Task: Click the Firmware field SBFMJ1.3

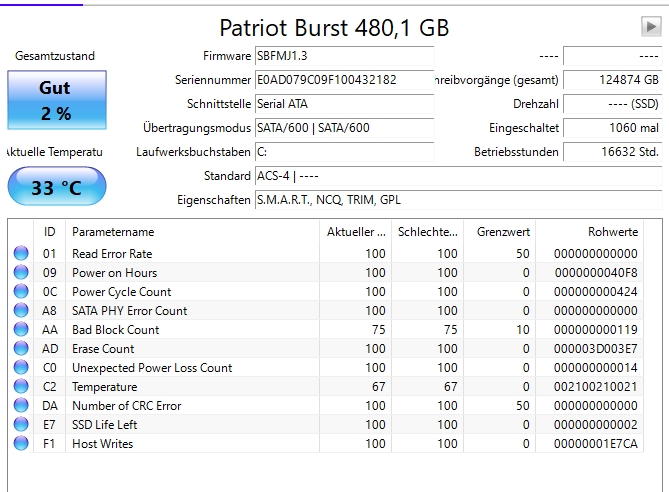Action: click(x=345, y=56)
